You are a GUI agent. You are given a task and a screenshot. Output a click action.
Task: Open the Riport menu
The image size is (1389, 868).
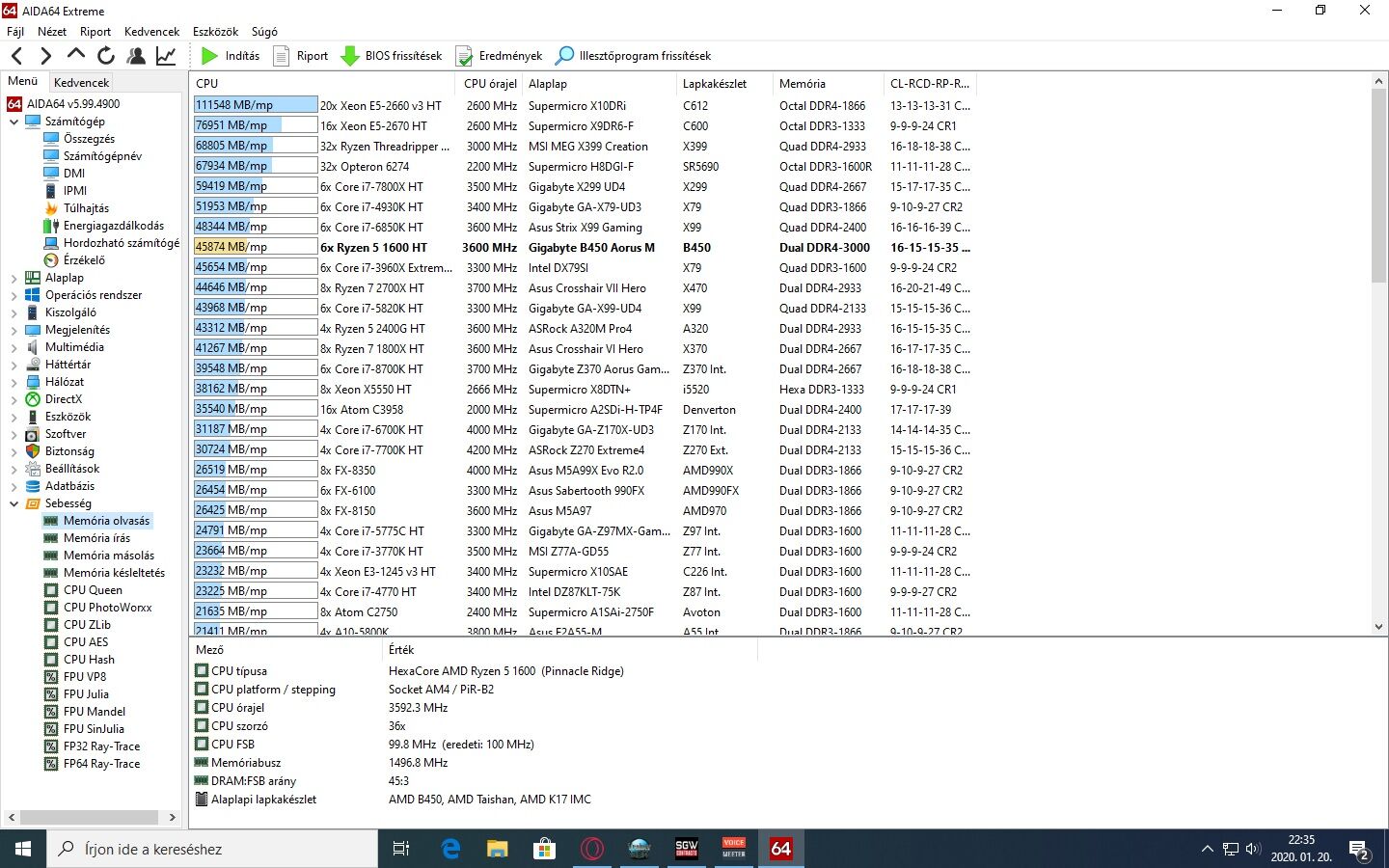point(95,32)
